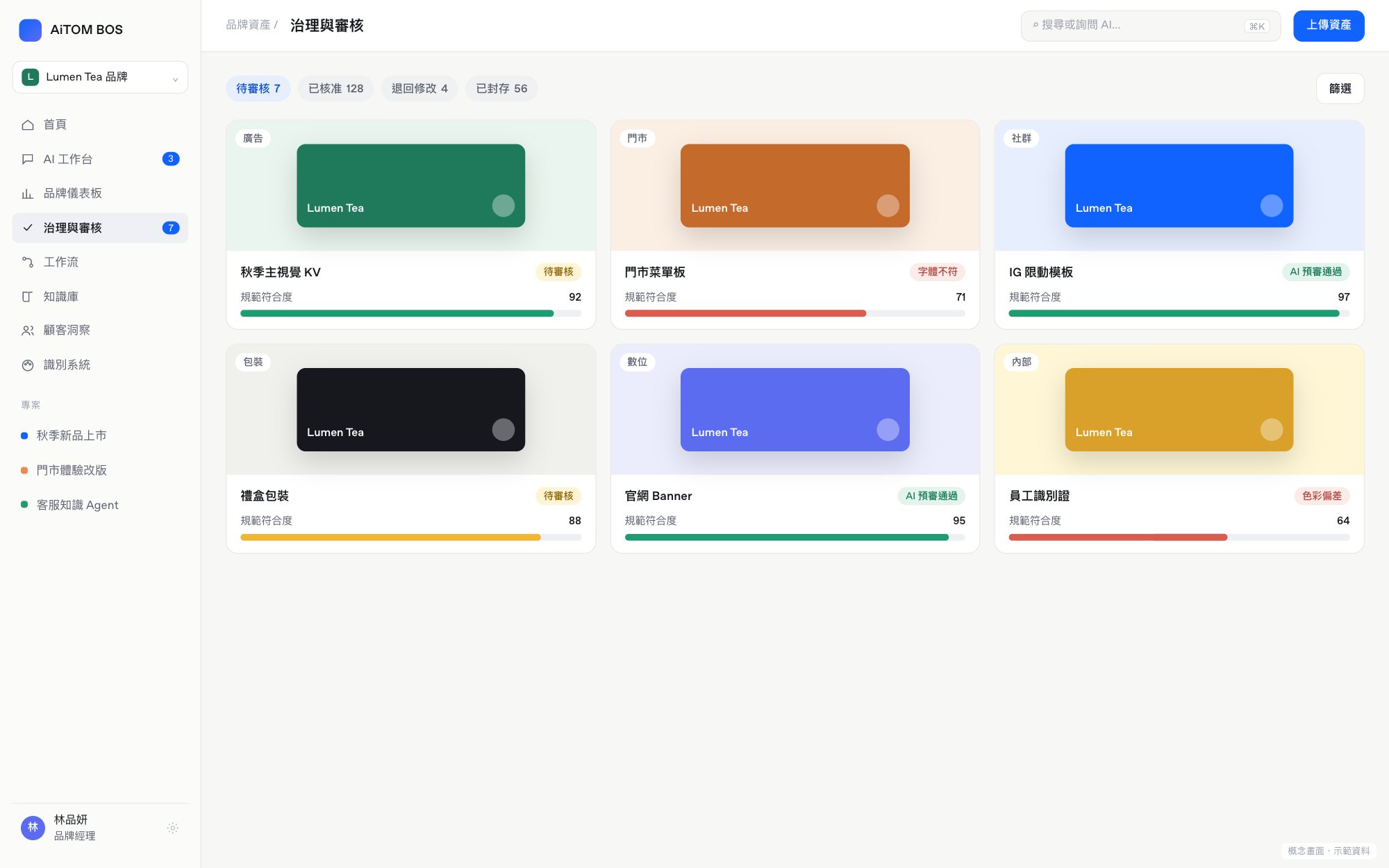Switch to the 已封存 56 tab
Image resolution: width=1389 pixels, height=868 pixels.
point(501,88)
